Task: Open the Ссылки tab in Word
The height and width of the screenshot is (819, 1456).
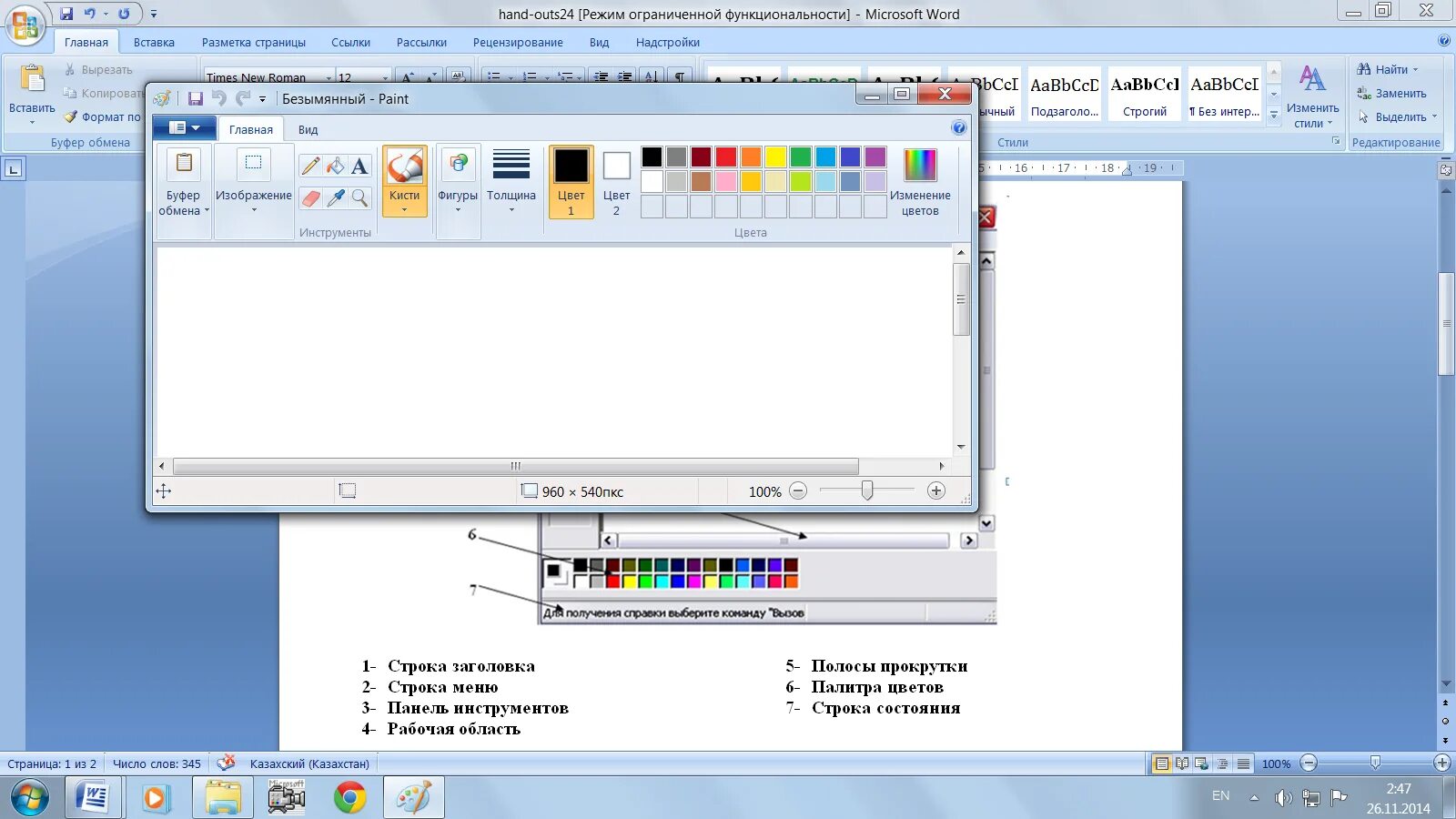Action: 350,42
